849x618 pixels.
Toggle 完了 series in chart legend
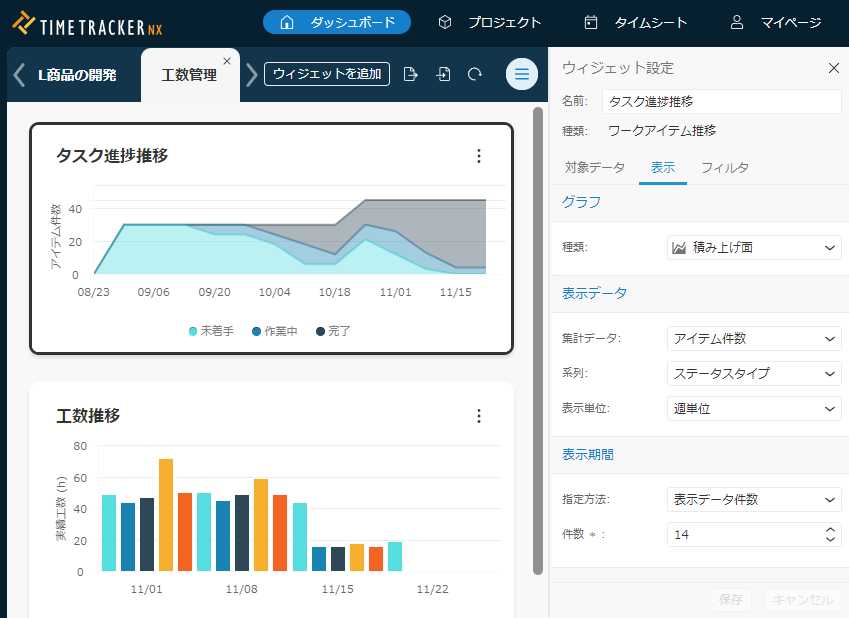pos(333,331)
